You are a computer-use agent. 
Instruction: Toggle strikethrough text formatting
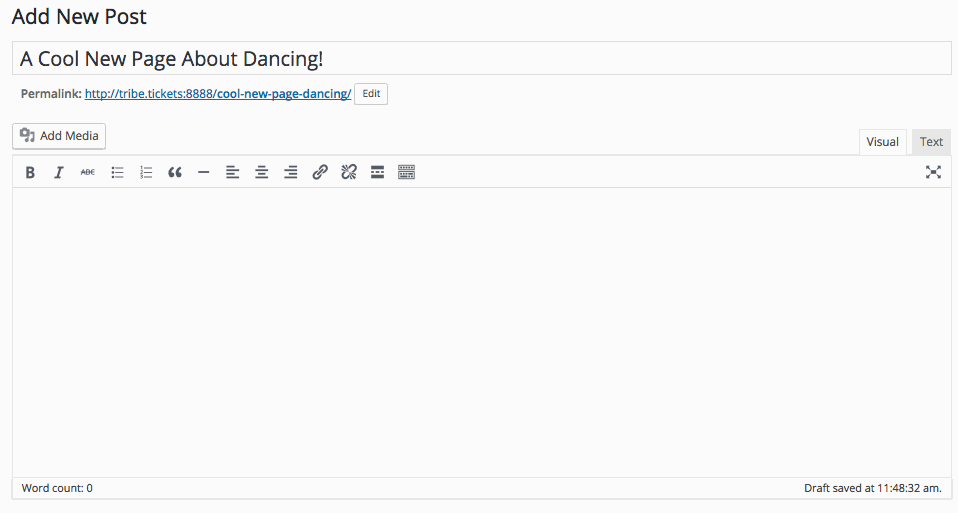point(88,172)
